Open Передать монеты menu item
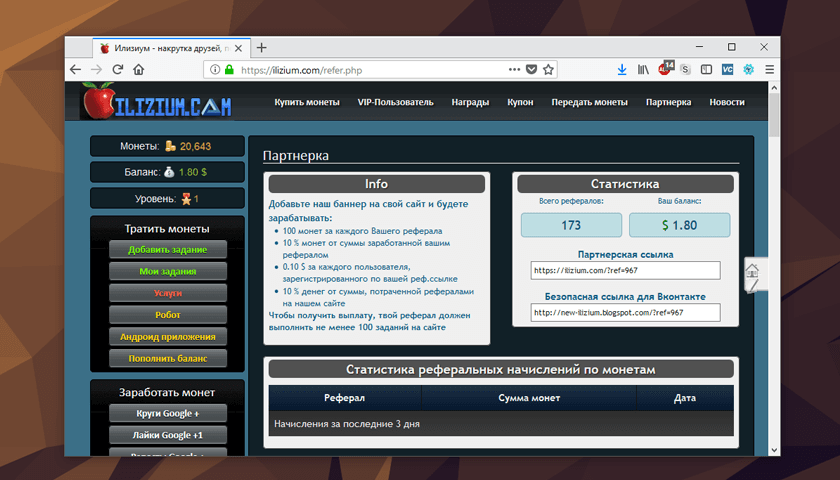Viewport: 840px width, 480px height. pyautogui.click(x=589, y=102)
